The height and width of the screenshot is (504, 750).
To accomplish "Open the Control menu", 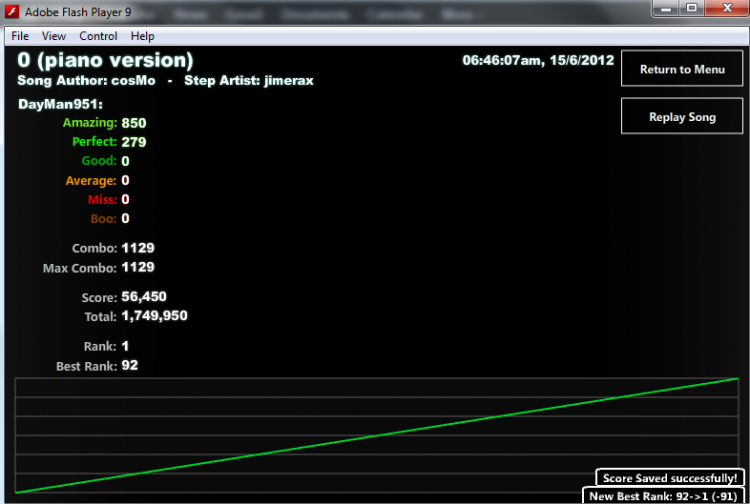I will pyautogui.click(x=98, y=36).
